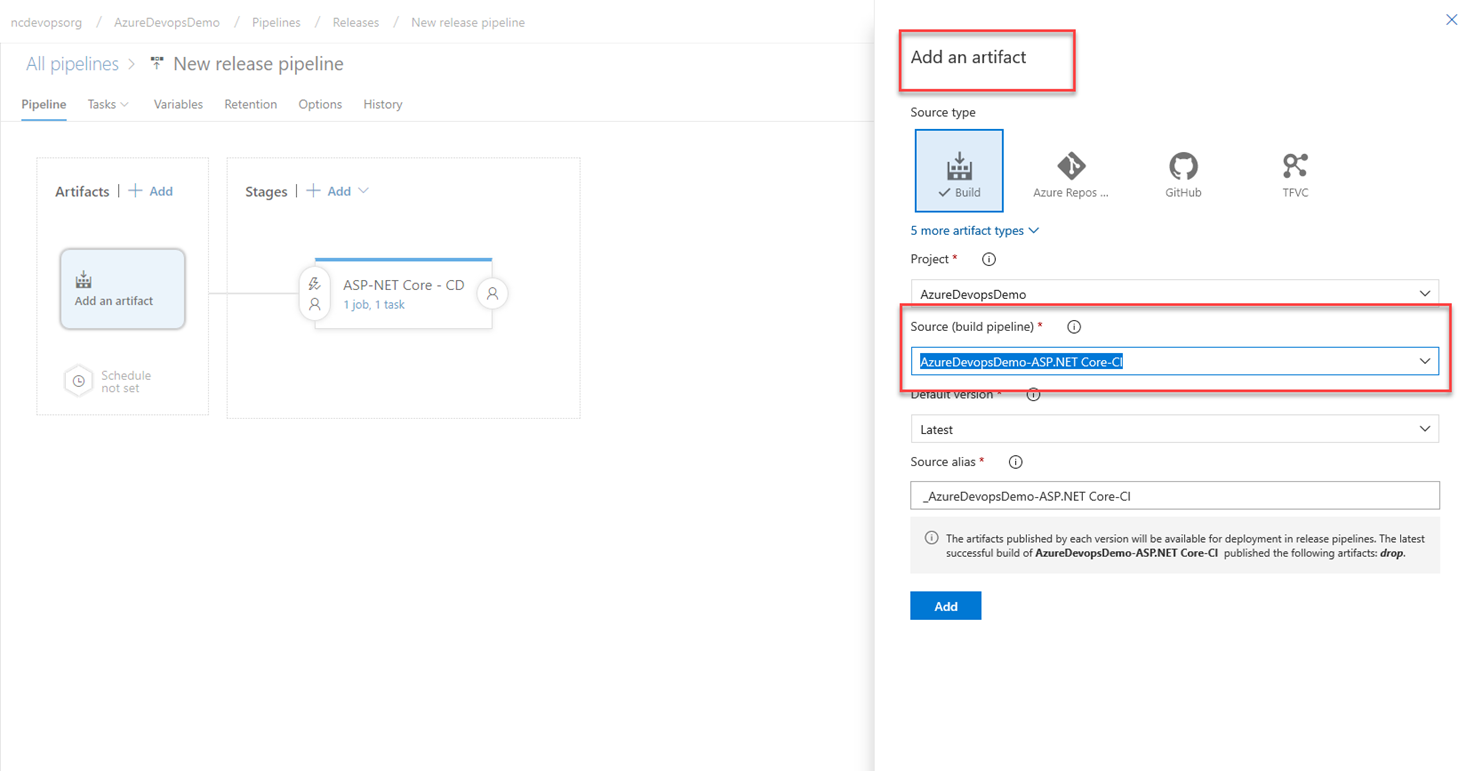Switch to the Pipeline tab

(44, 104)
